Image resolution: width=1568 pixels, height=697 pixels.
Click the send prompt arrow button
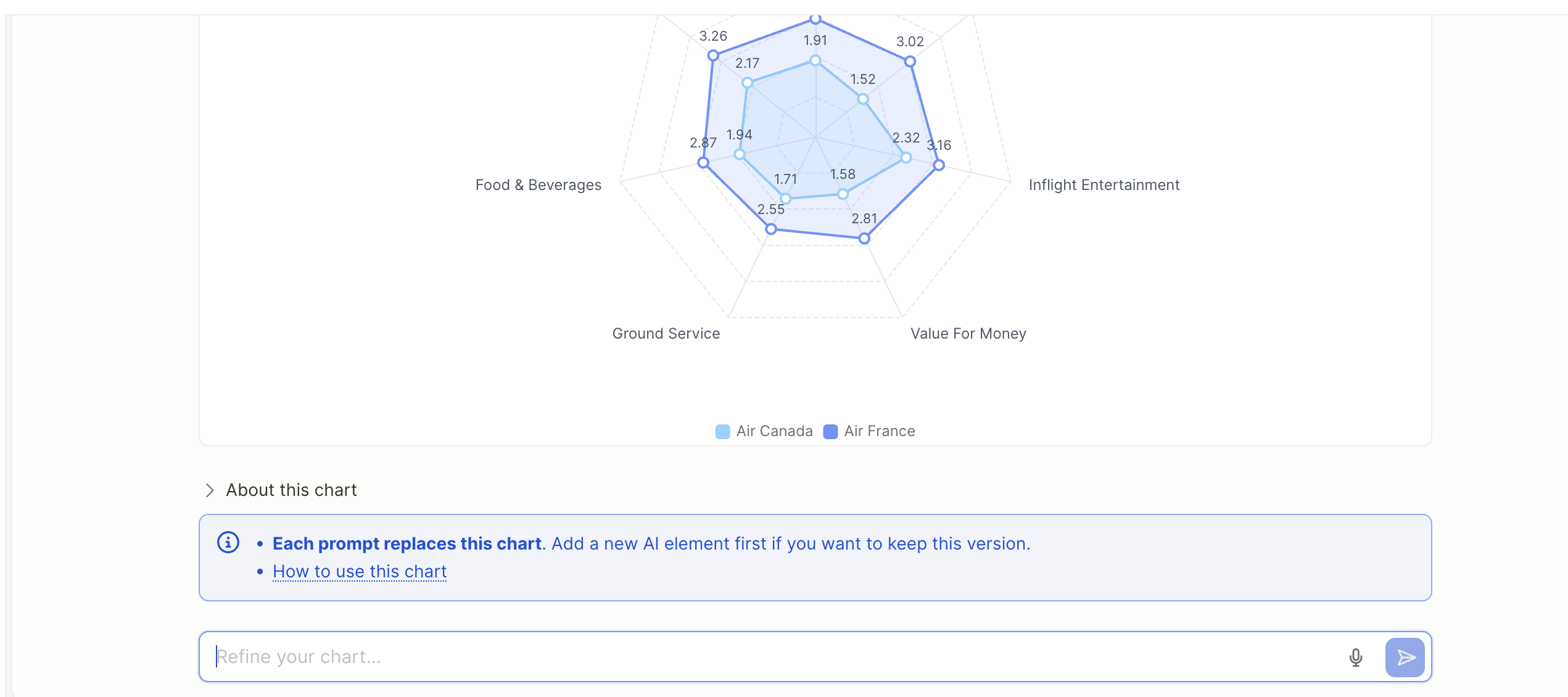click(1405, 657)
